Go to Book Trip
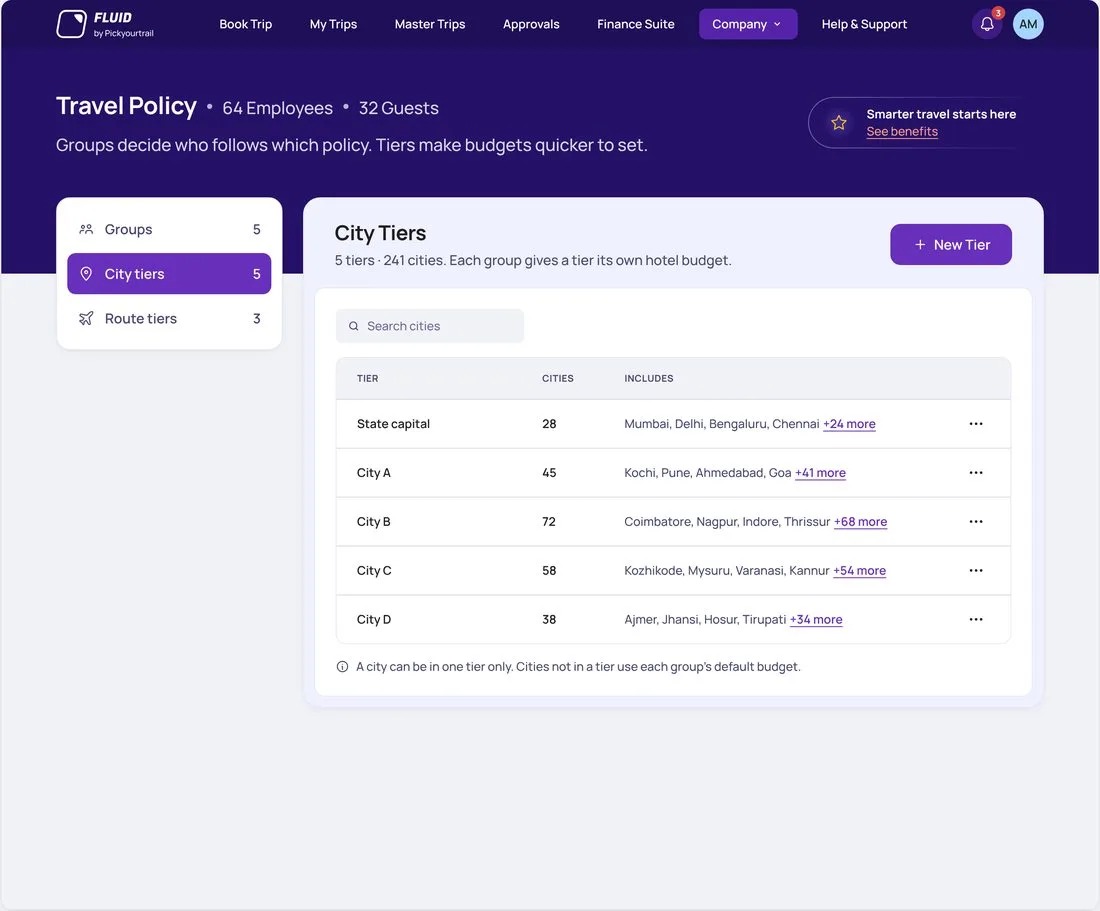 [x=246, y=25]
